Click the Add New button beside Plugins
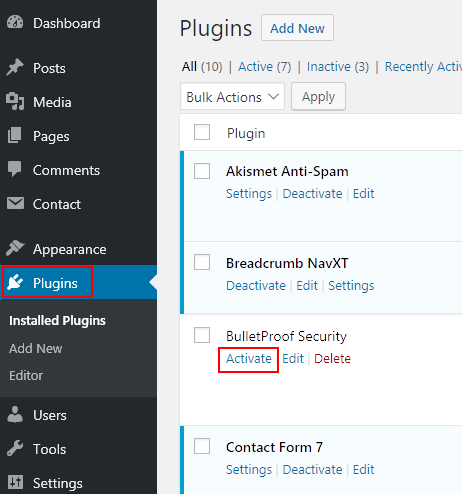The width and height of the screenshot is (462, 494). pyautogui.click(x=297, y=28)
